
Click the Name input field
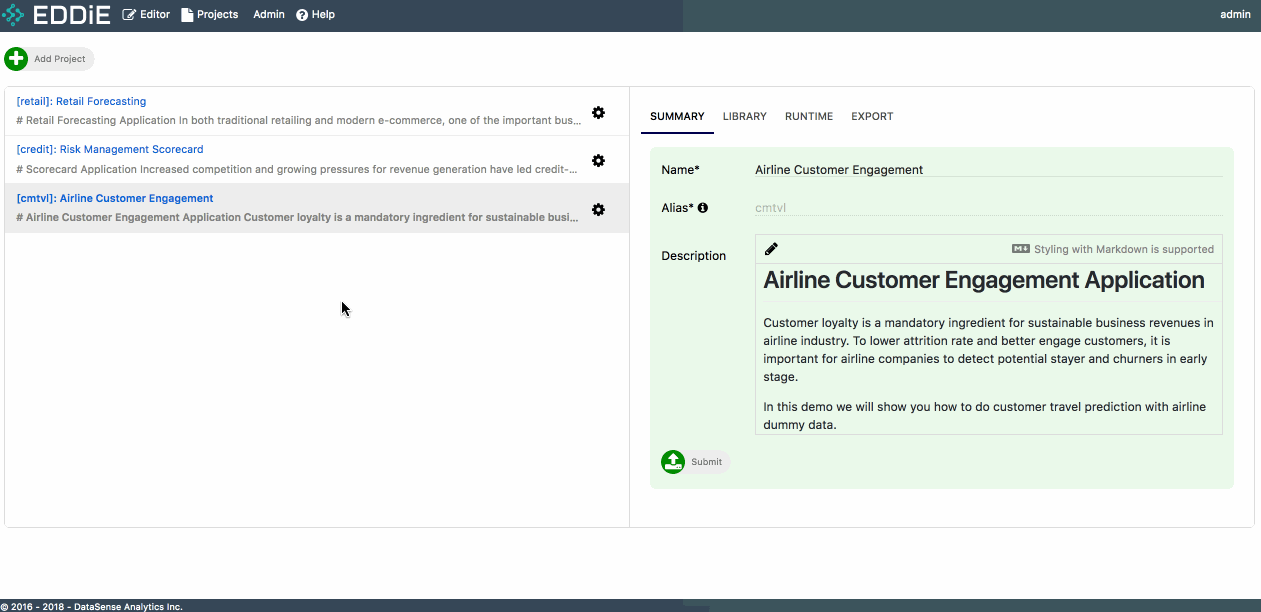click(x=987, y=170)
